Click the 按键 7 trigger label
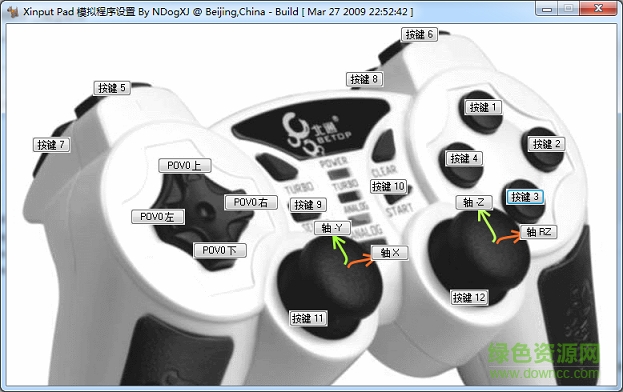This screenshot has width=623, height=392. click(x=51, y=145)
